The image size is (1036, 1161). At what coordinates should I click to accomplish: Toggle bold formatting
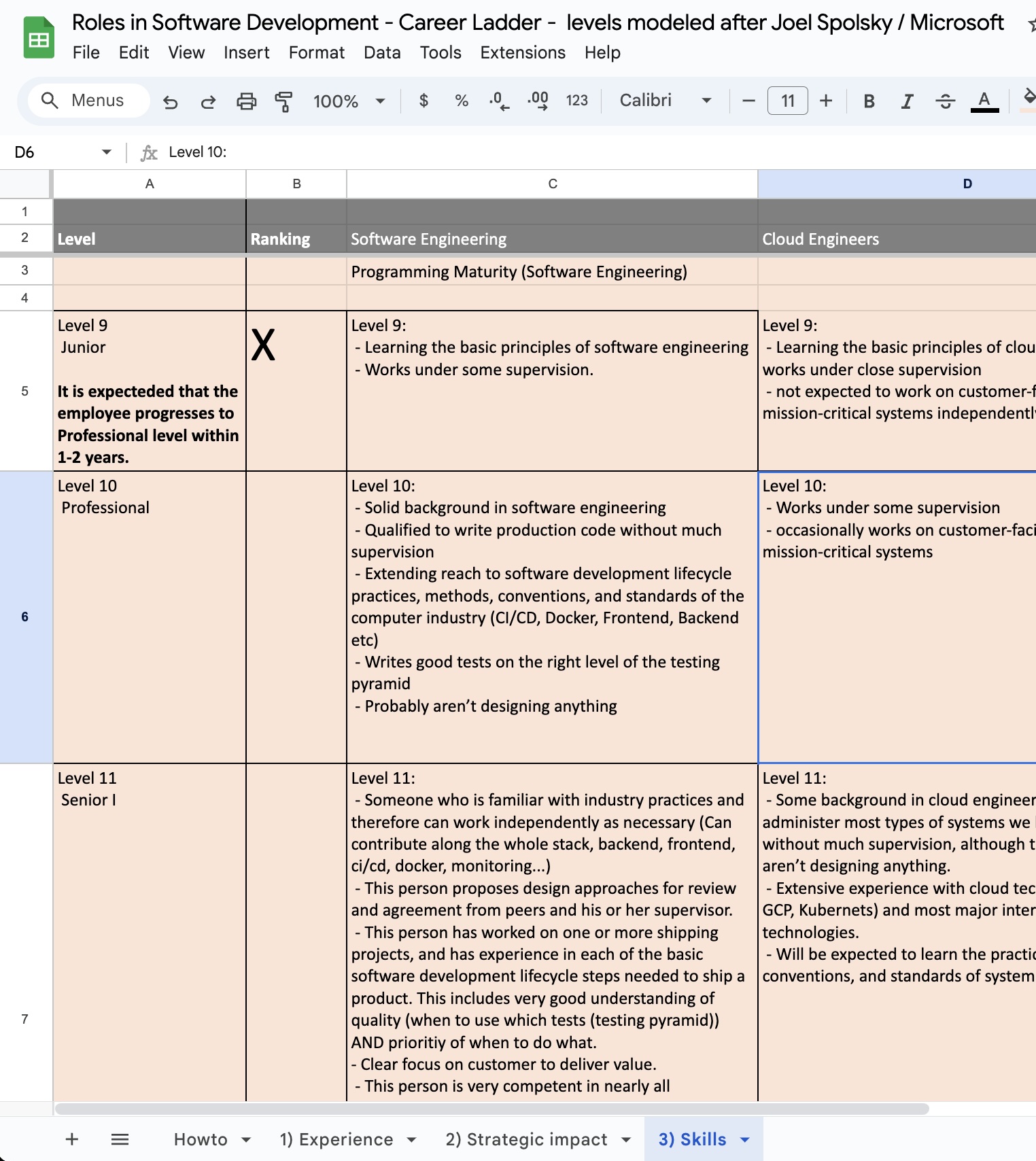coord(869,101)
